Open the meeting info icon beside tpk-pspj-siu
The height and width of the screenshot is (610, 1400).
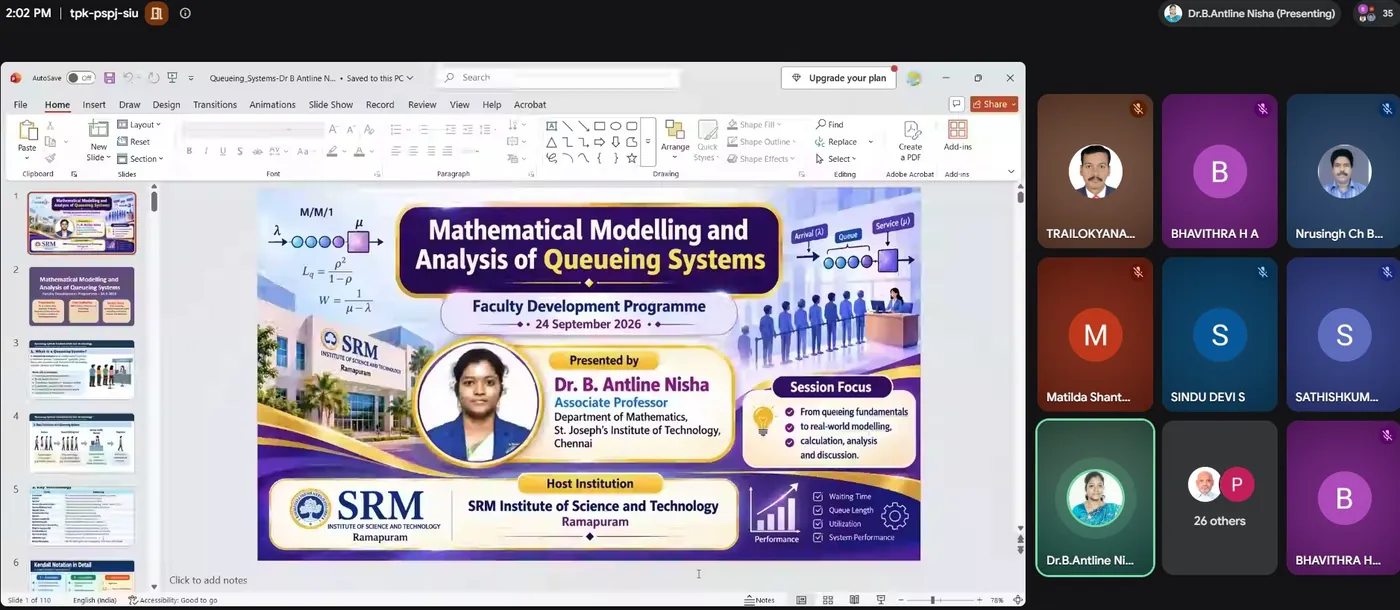tap(185, 13)
